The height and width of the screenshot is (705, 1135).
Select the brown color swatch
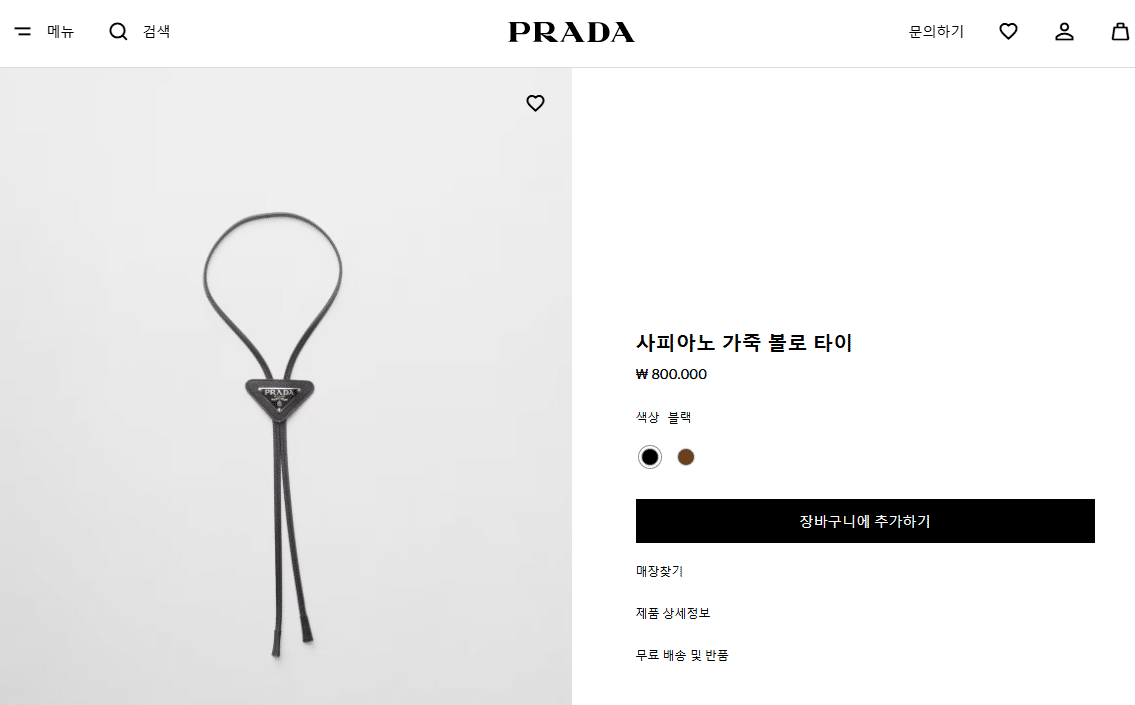coord(685,457)
